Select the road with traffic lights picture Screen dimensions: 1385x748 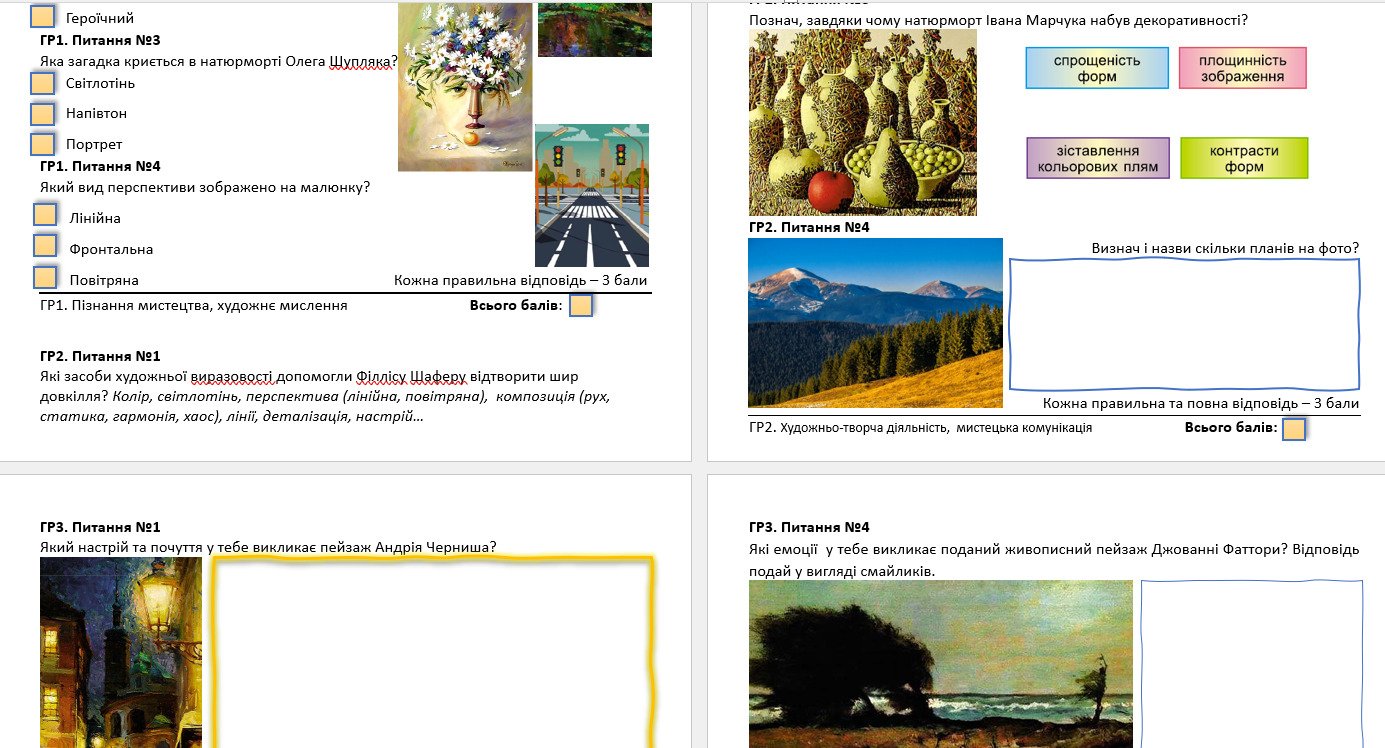pos(592,195)
